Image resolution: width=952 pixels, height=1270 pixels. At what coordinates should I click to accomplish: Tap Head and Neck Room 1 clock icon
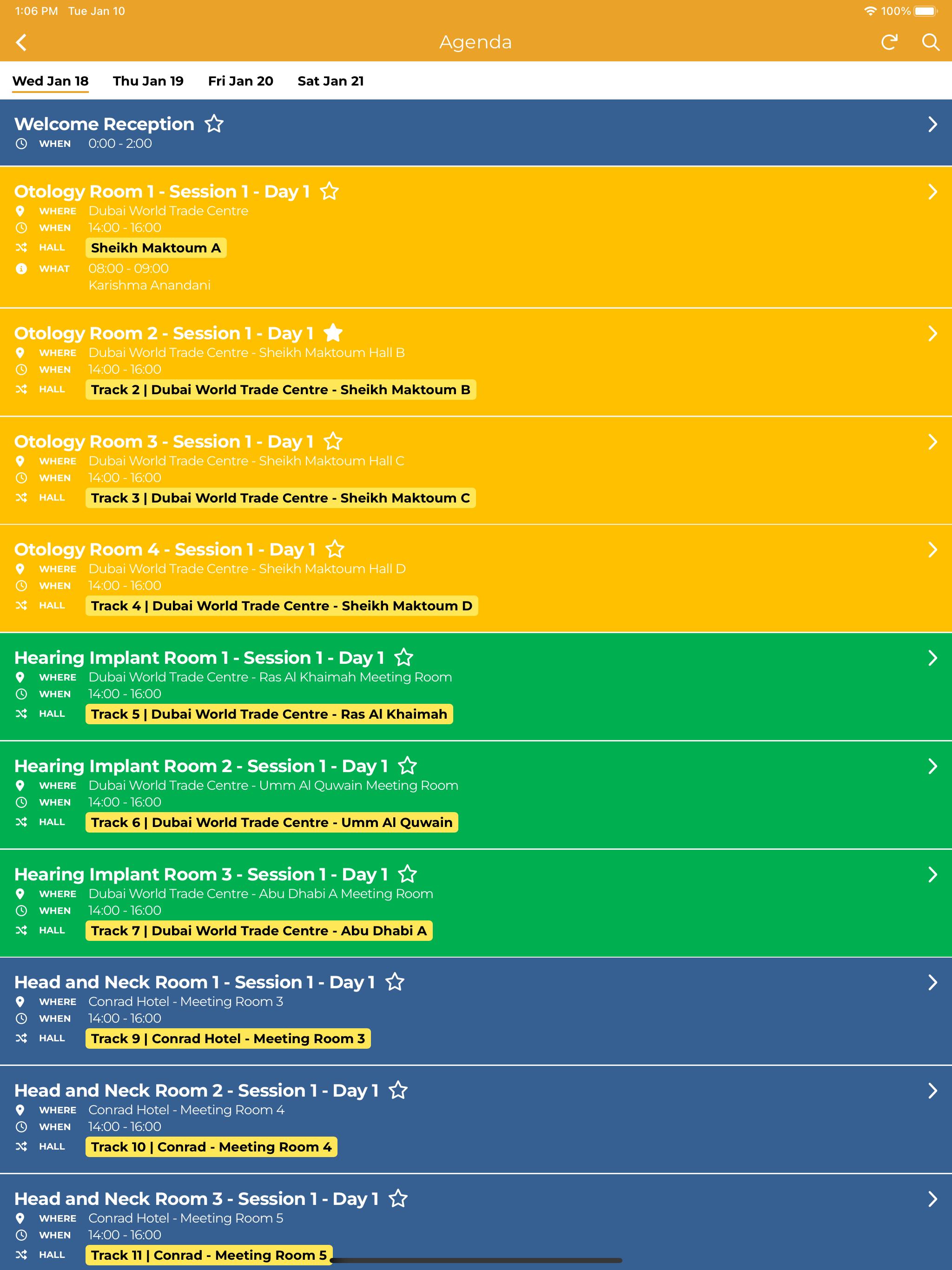point(21,1019)
